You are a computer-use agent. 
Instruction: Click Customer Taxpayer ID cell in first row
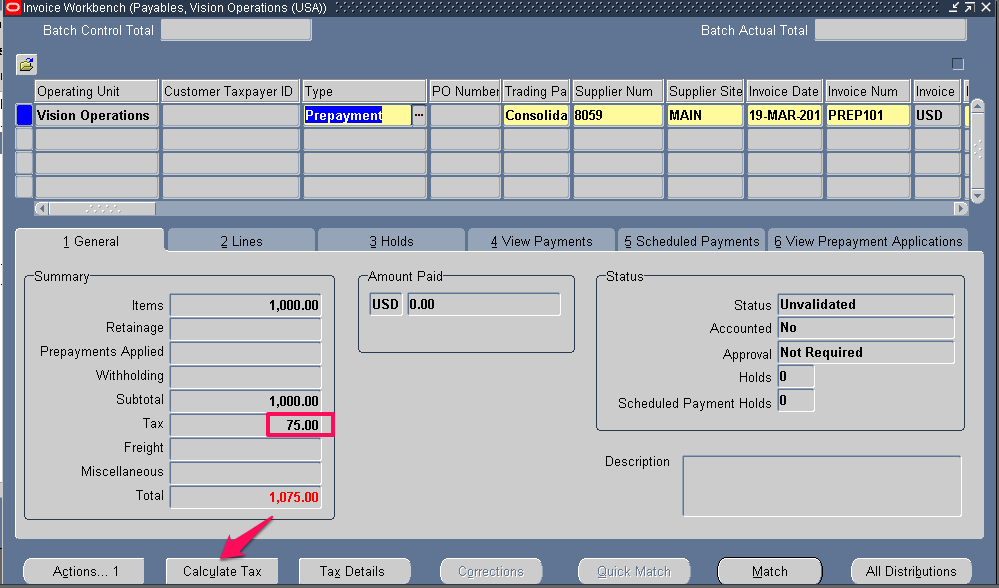click(x=231, y=115)
